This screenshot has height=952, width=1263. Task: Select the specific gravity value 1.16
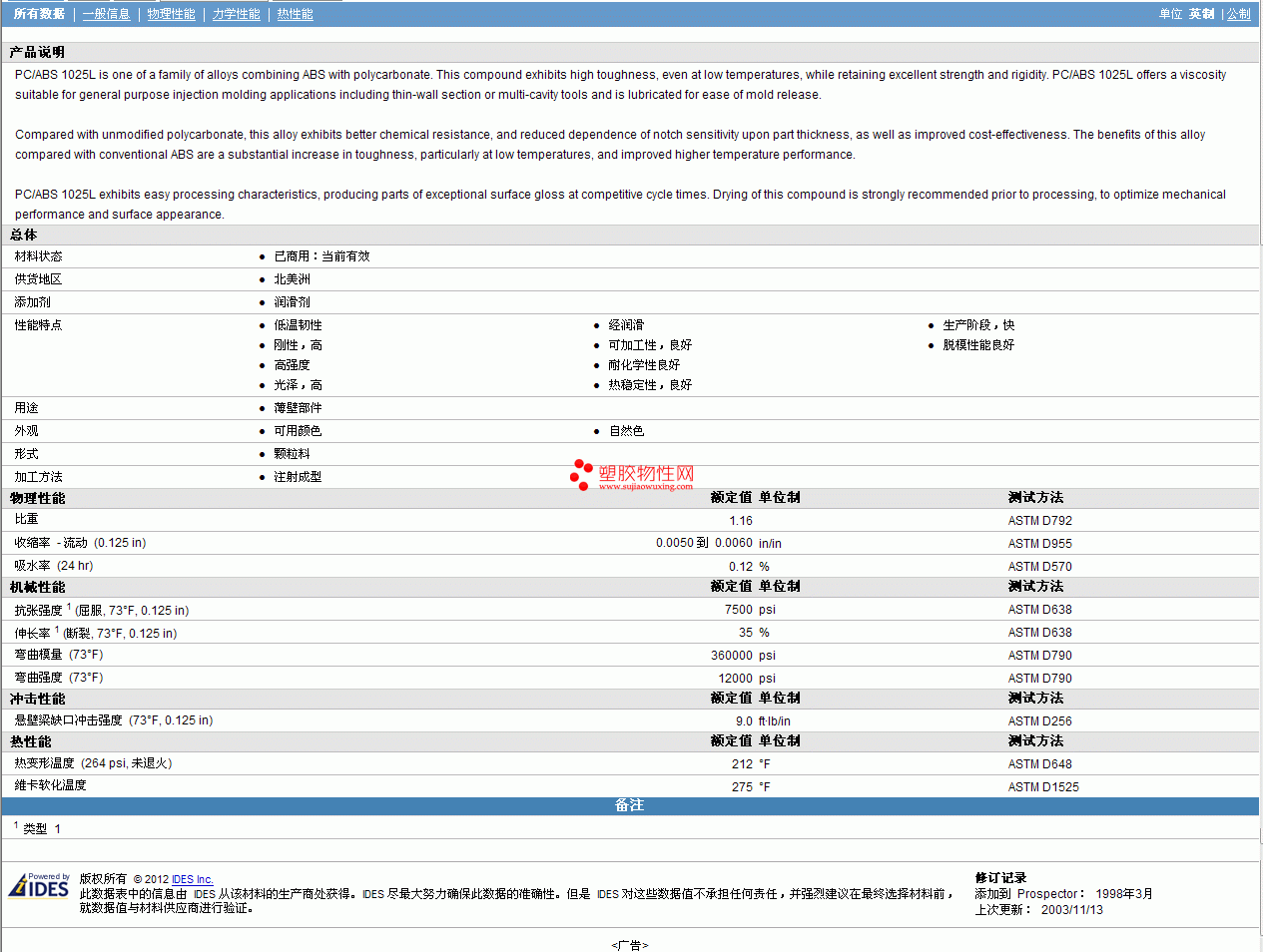pos(741,521)
